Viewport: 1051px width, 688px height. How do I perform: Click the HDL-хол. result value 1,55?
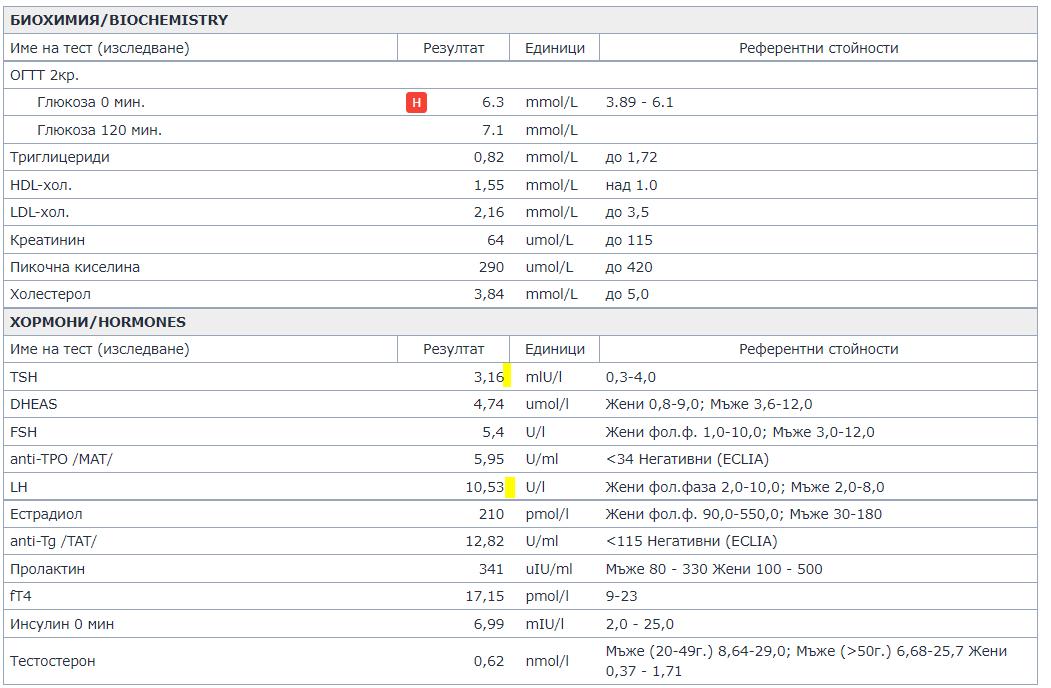point(488,185)
